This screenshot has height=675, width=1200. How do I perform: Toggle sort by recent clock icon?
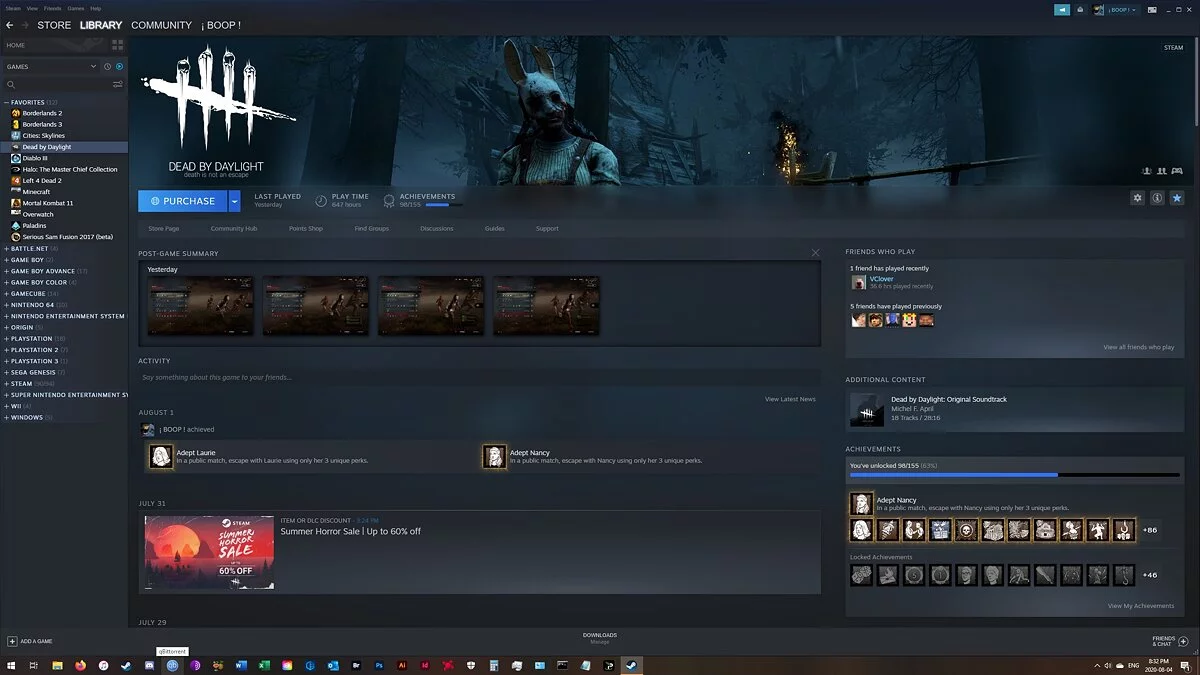click(x=108, y=66)
